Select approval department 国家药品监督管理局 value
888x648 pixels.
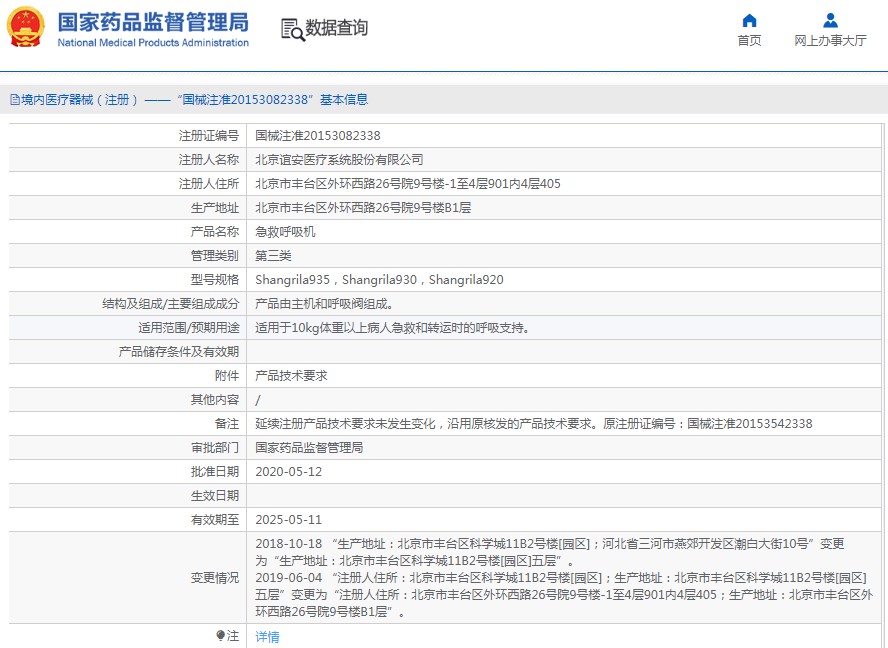[309, 447]
